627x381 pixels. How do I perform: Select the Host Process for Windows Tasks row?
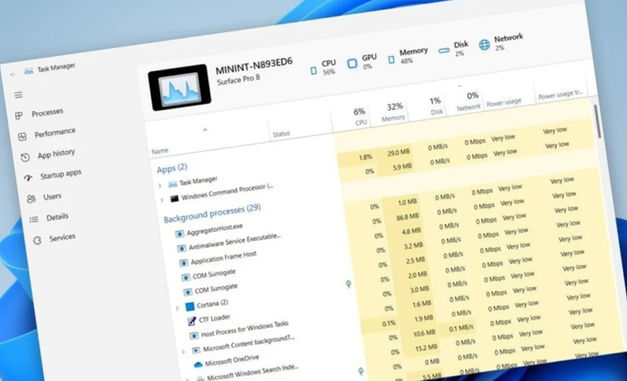244,329
